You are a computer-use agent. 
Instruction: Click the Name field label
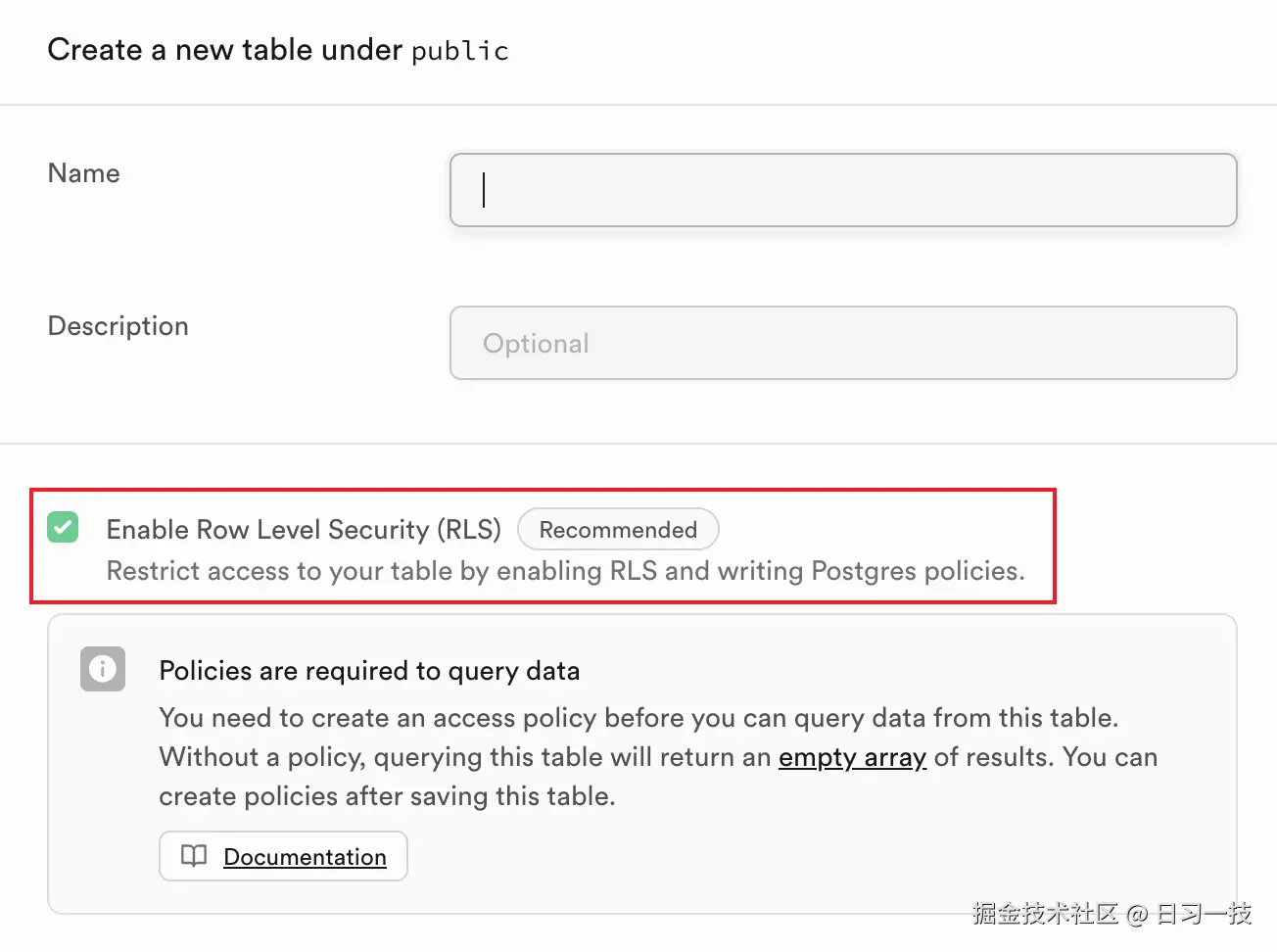coord(84,173)
